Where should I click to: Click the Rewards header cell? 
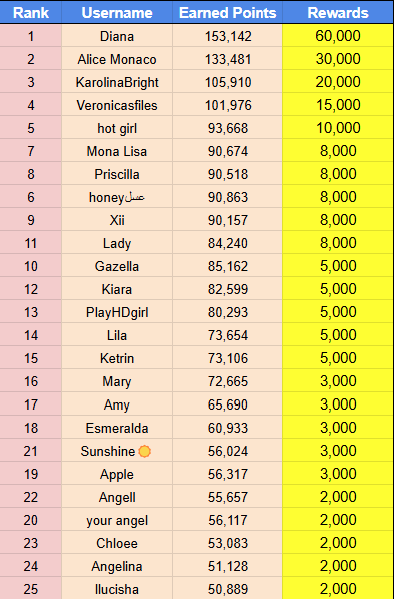click(338, 12)
